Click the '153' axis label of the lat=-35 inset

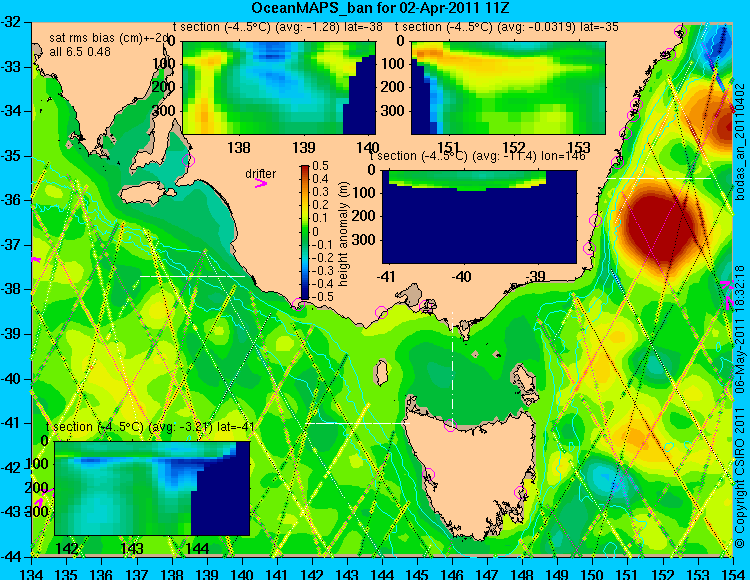coord(579,147)
